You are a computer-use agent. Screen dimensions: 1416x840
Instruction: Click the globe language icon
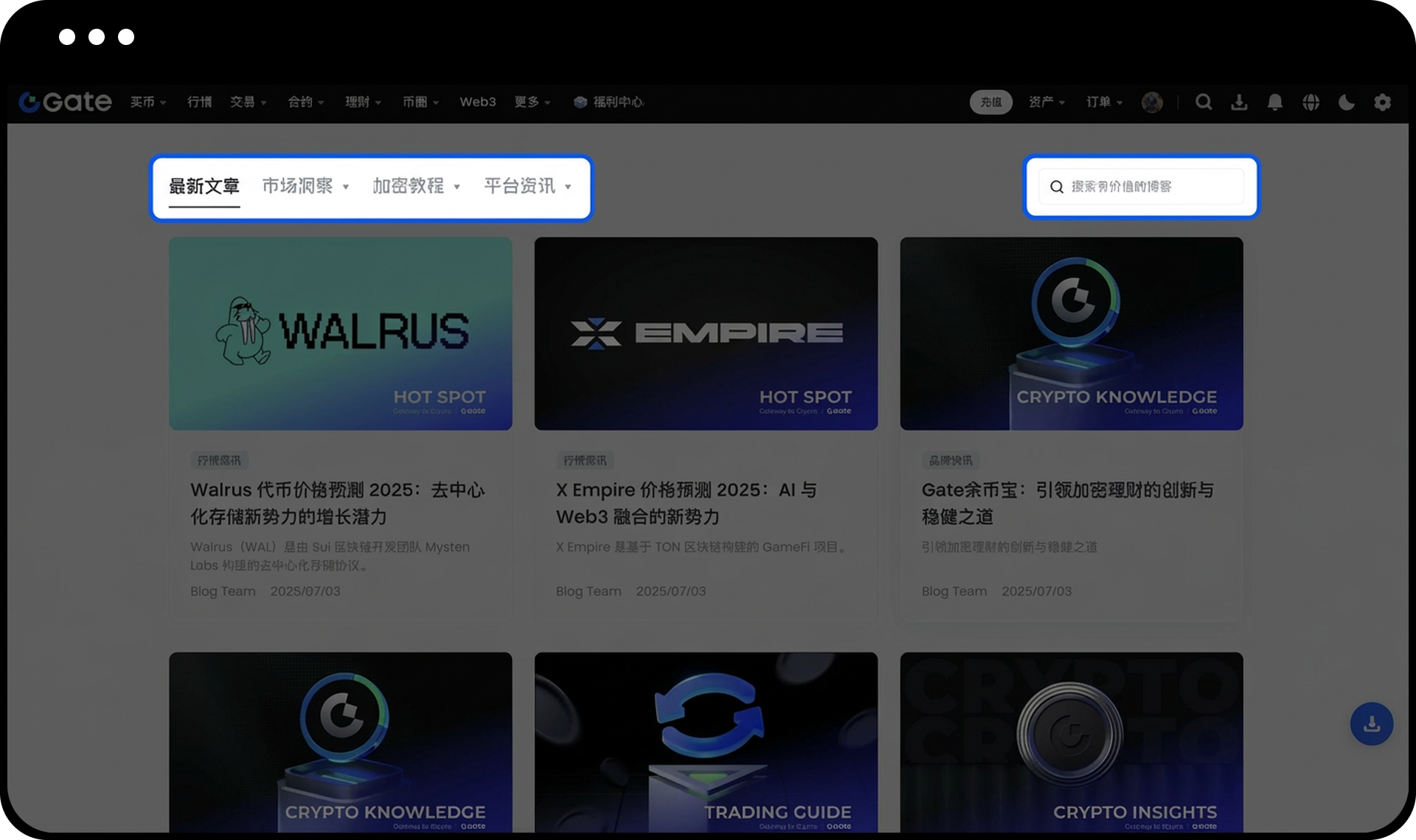pyautogui.click(x=1311, y=102)
